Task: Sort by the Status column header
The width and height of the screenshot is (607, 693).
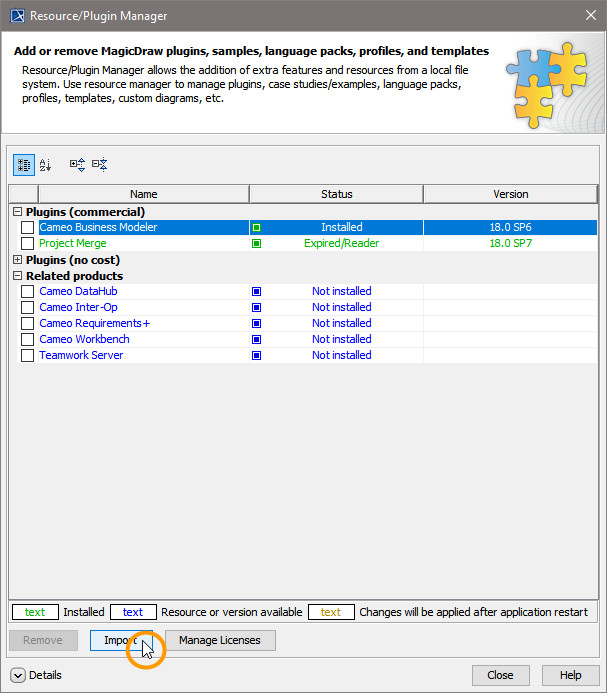Action: 336,194
